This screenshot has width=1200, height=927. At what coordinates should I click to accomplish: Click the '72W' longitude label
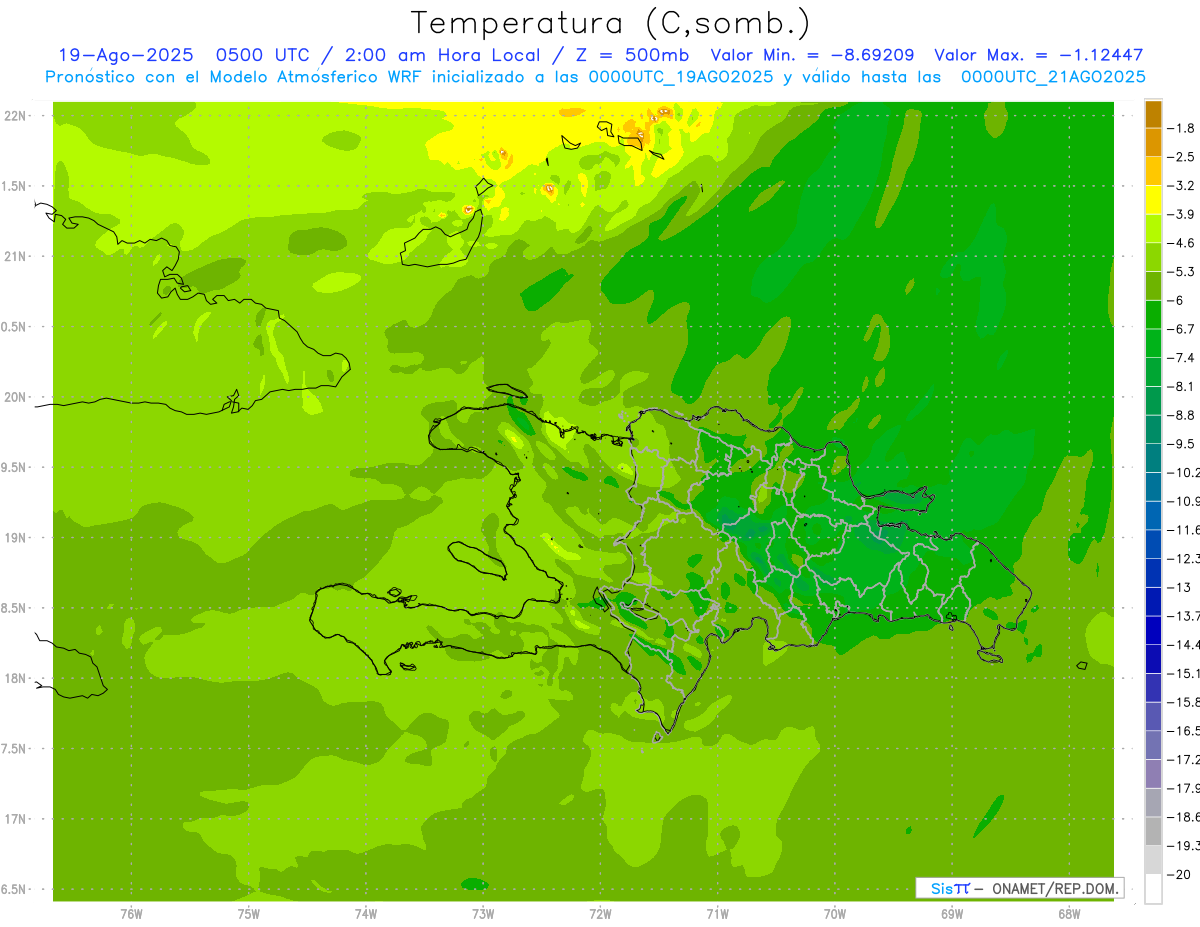pos(600,914)
